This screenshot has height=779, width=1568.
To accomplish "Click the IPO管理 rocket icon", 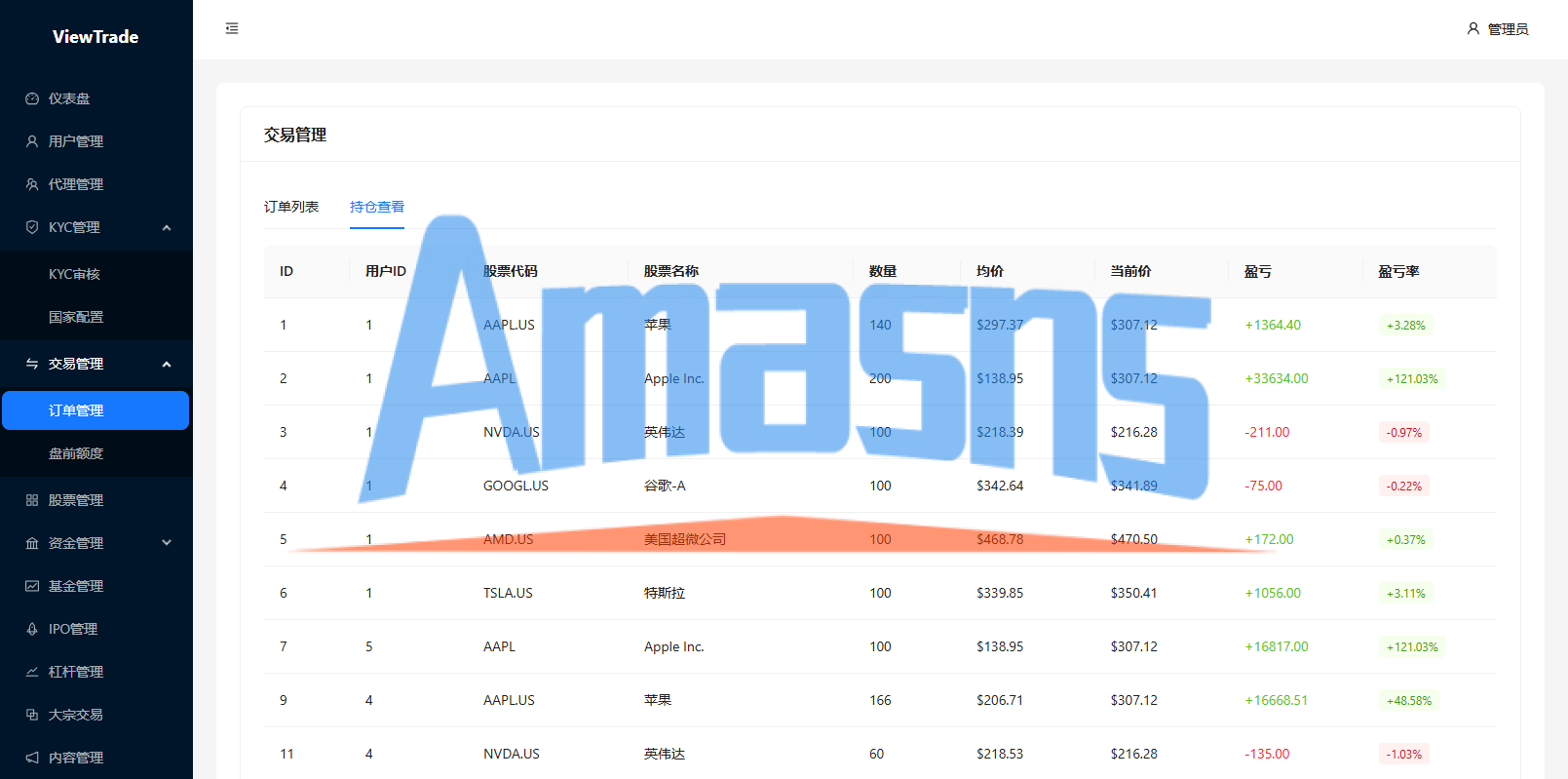I will click(32, 629).
